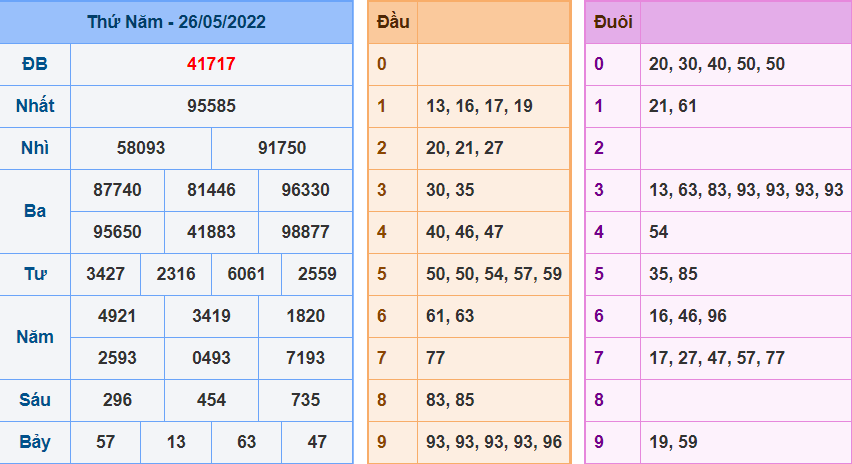Select the date header Thứ Năm - 26/05/2022
Image resolution: width=852 pixels, height=464 pixels.
click(177, 22)
